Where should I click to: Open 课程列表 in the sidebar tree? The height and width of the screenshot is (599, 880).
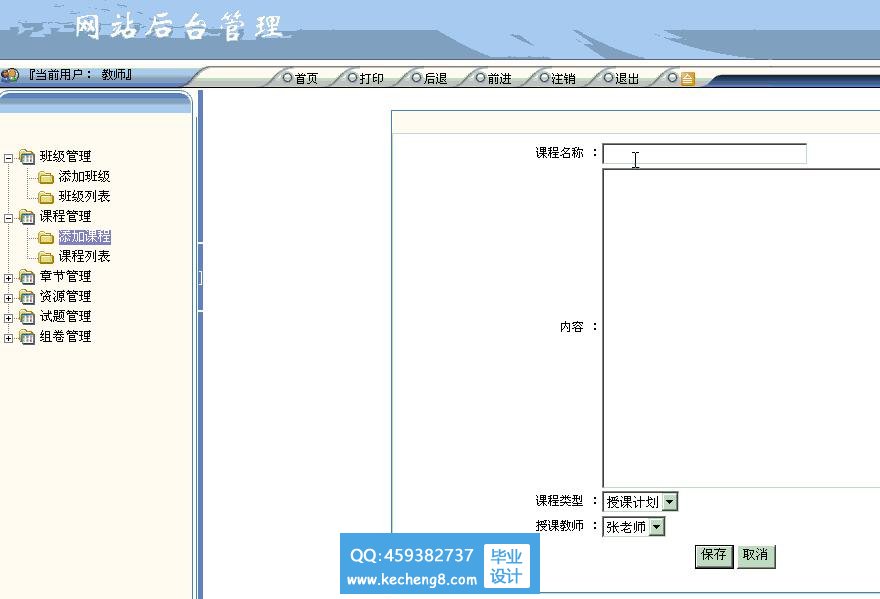[x=84, y=257]
